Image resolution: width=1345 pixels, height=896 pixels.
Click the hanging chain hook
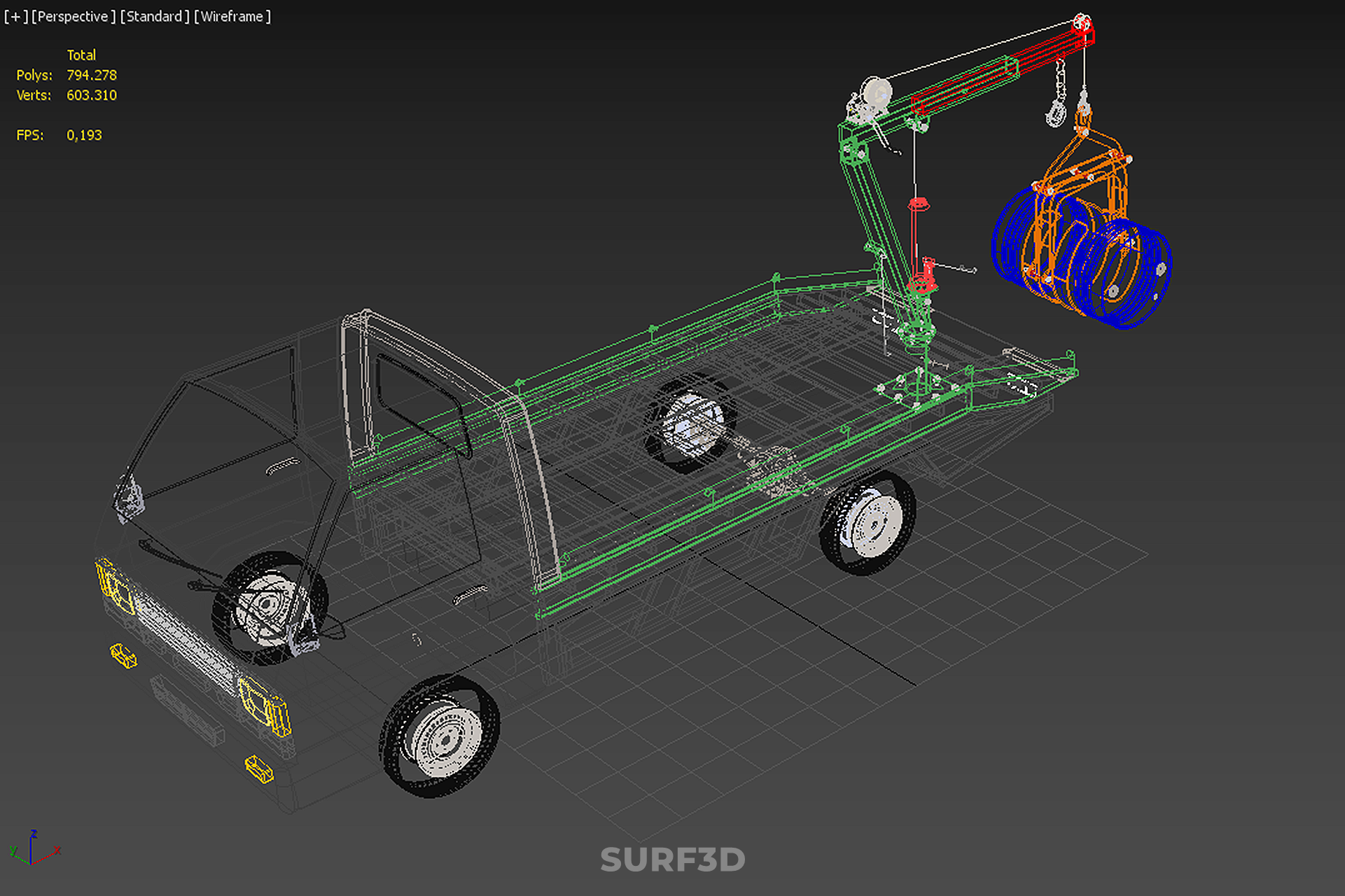click(x=1055, y=112)
